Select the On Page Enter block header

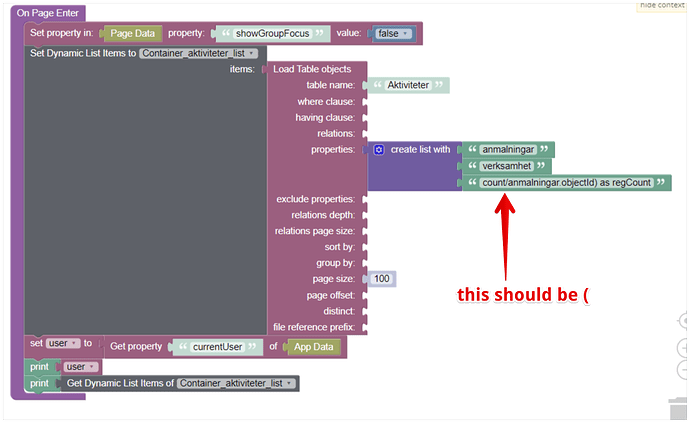click(x=48, y=13)
